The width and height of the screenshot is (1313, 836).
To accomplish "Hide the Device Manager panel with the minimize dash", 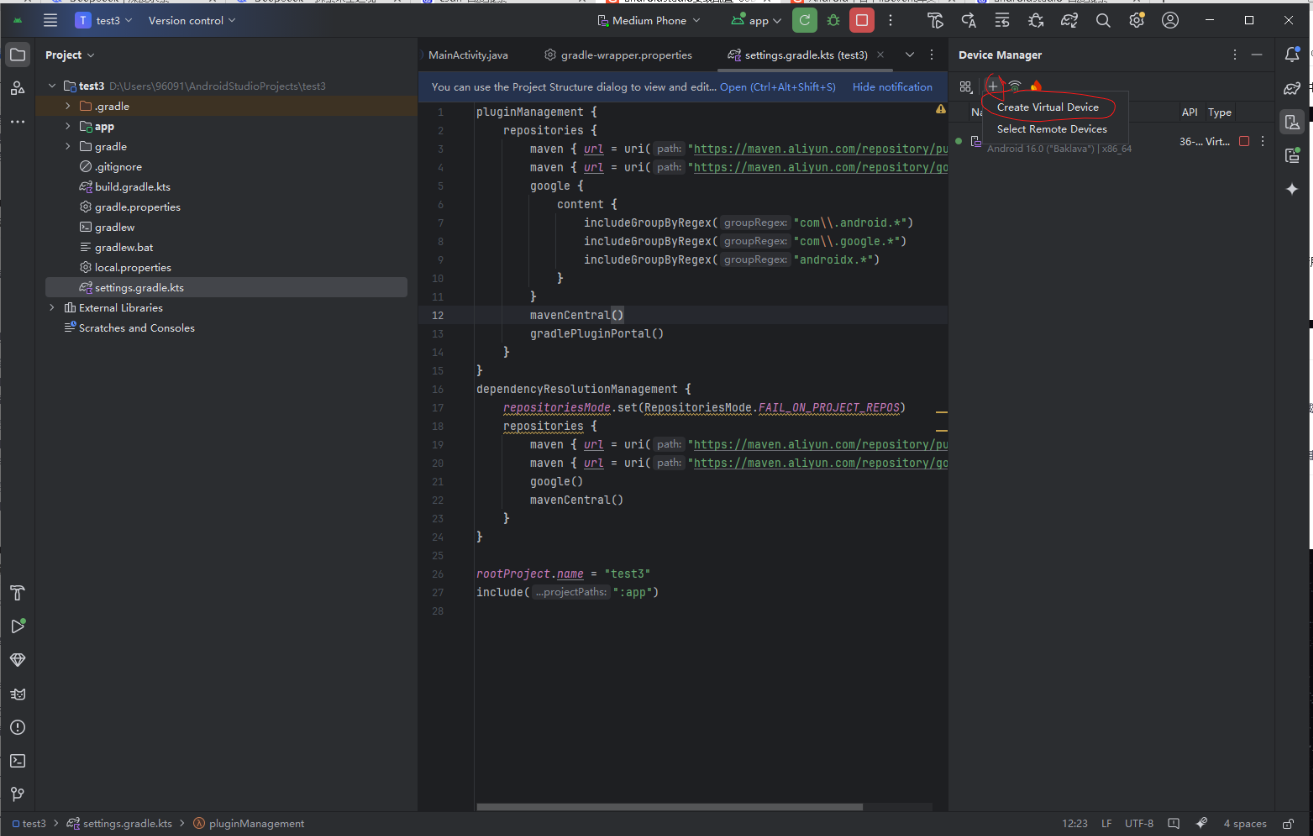I will pos(1257,55).
